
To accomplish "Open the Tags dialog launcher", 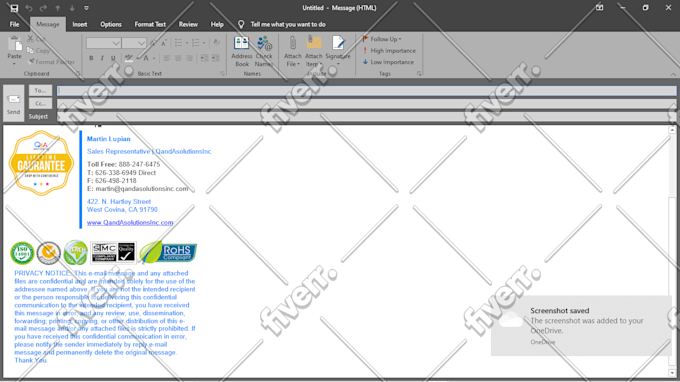I will [x=419, y=74].
